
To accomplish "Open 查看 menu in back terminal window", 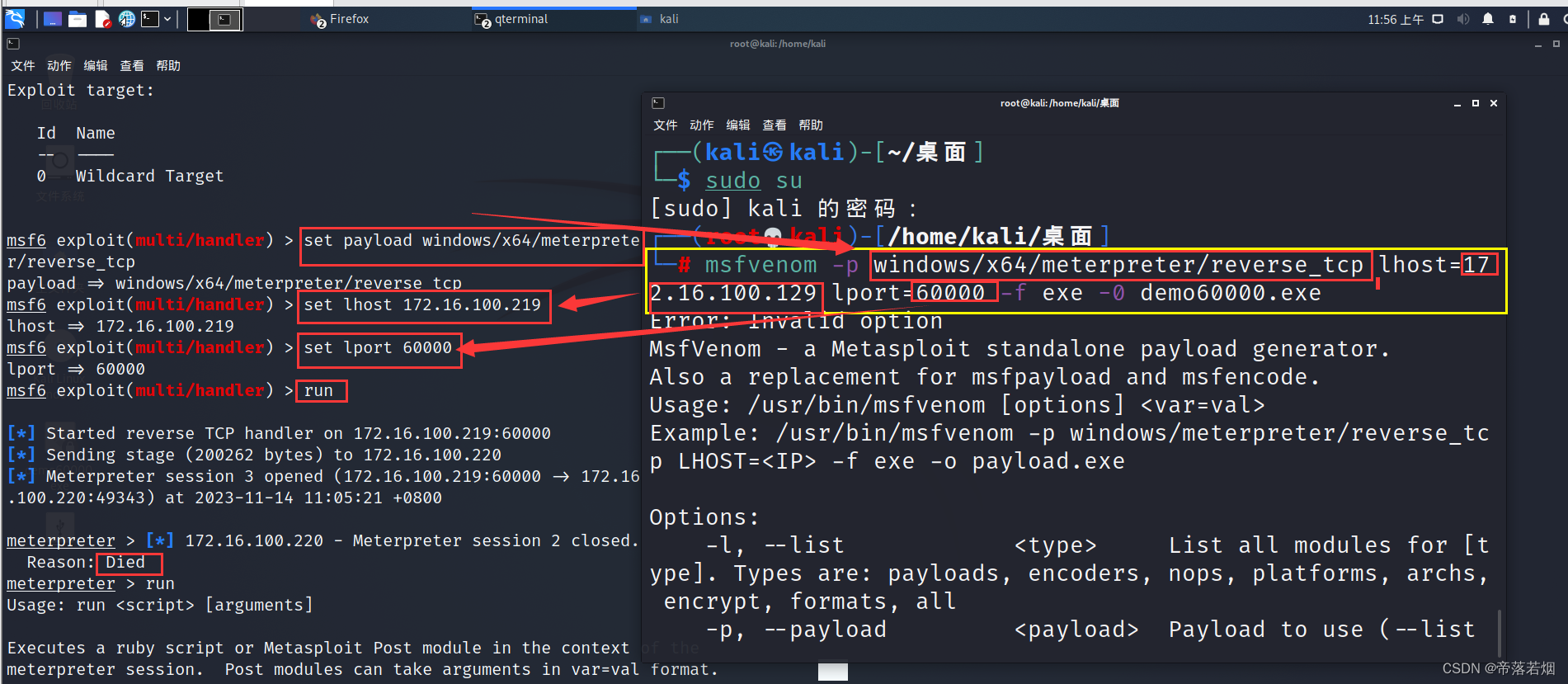I will point(132,66).
